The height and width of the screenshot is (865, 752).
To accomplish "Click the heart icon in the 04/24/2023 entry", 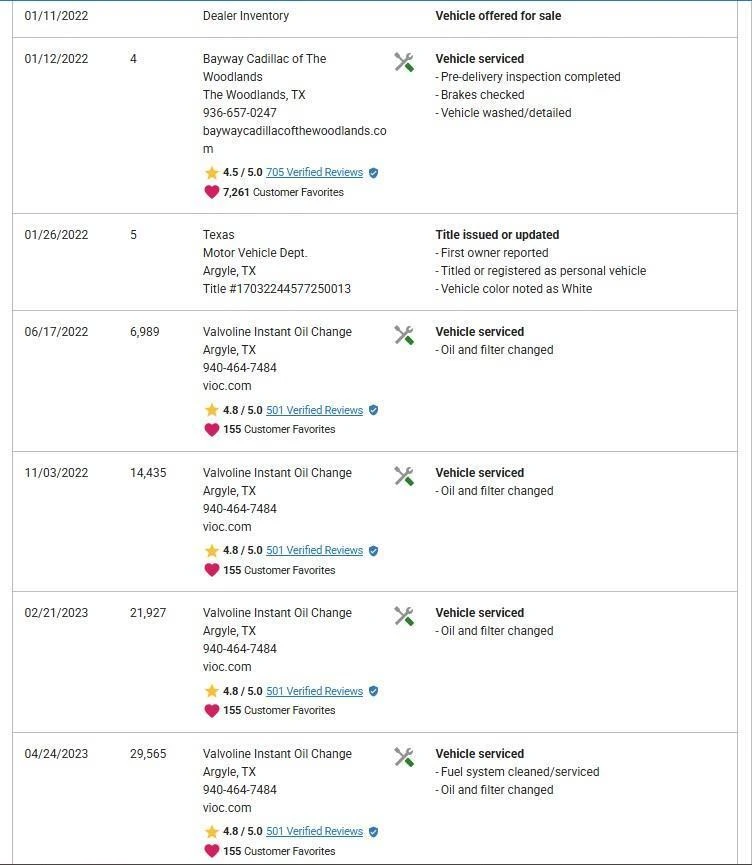I will 211,851.
